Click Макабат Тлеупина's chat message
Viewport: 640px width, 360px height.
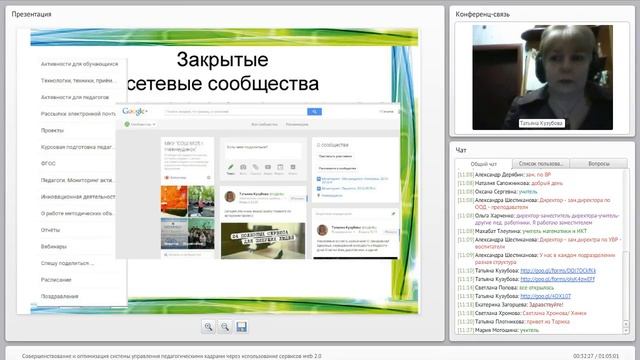point(522,231)
